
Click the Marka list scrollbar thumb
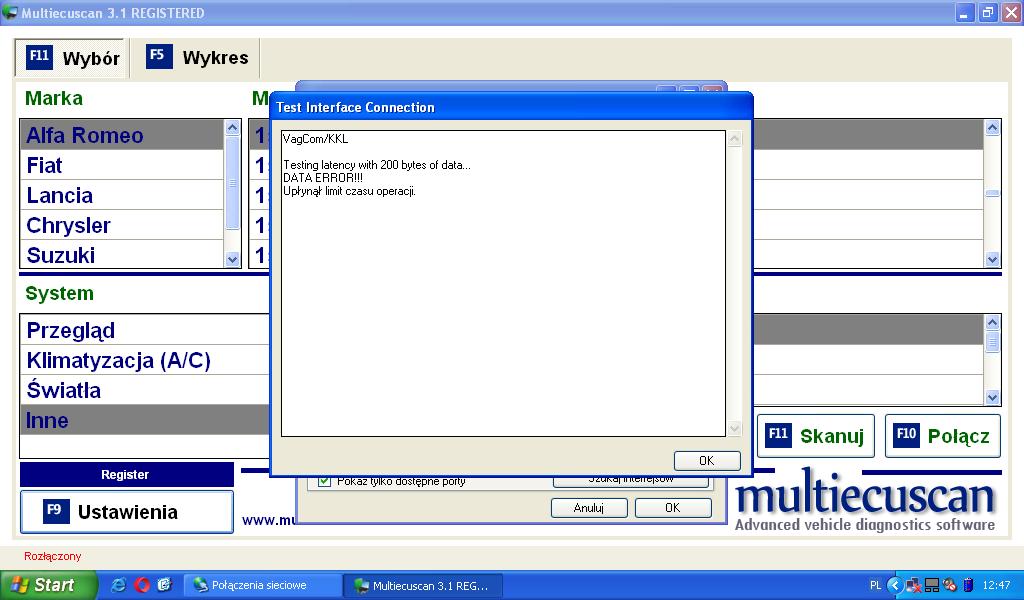click(x=232, y=183)
